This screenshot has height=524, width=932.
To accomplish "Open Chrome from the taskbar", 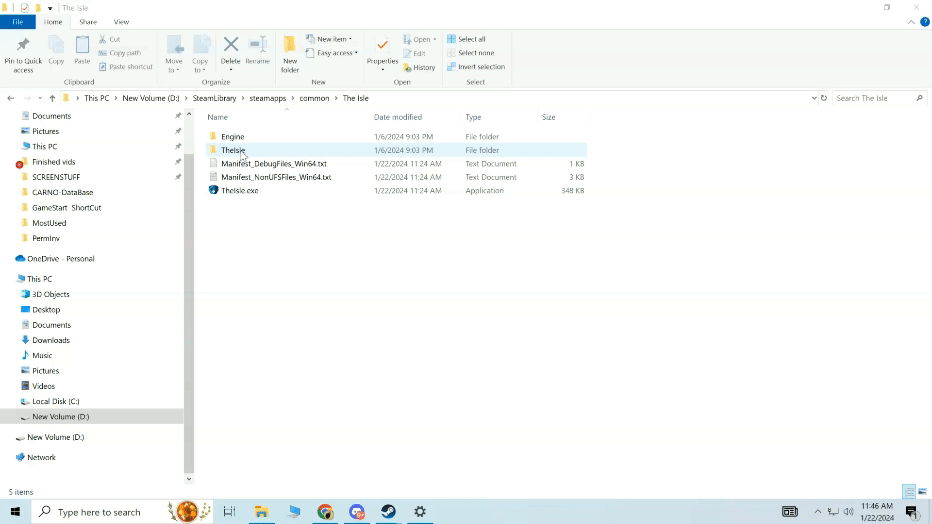I will (x=325, y=512).
